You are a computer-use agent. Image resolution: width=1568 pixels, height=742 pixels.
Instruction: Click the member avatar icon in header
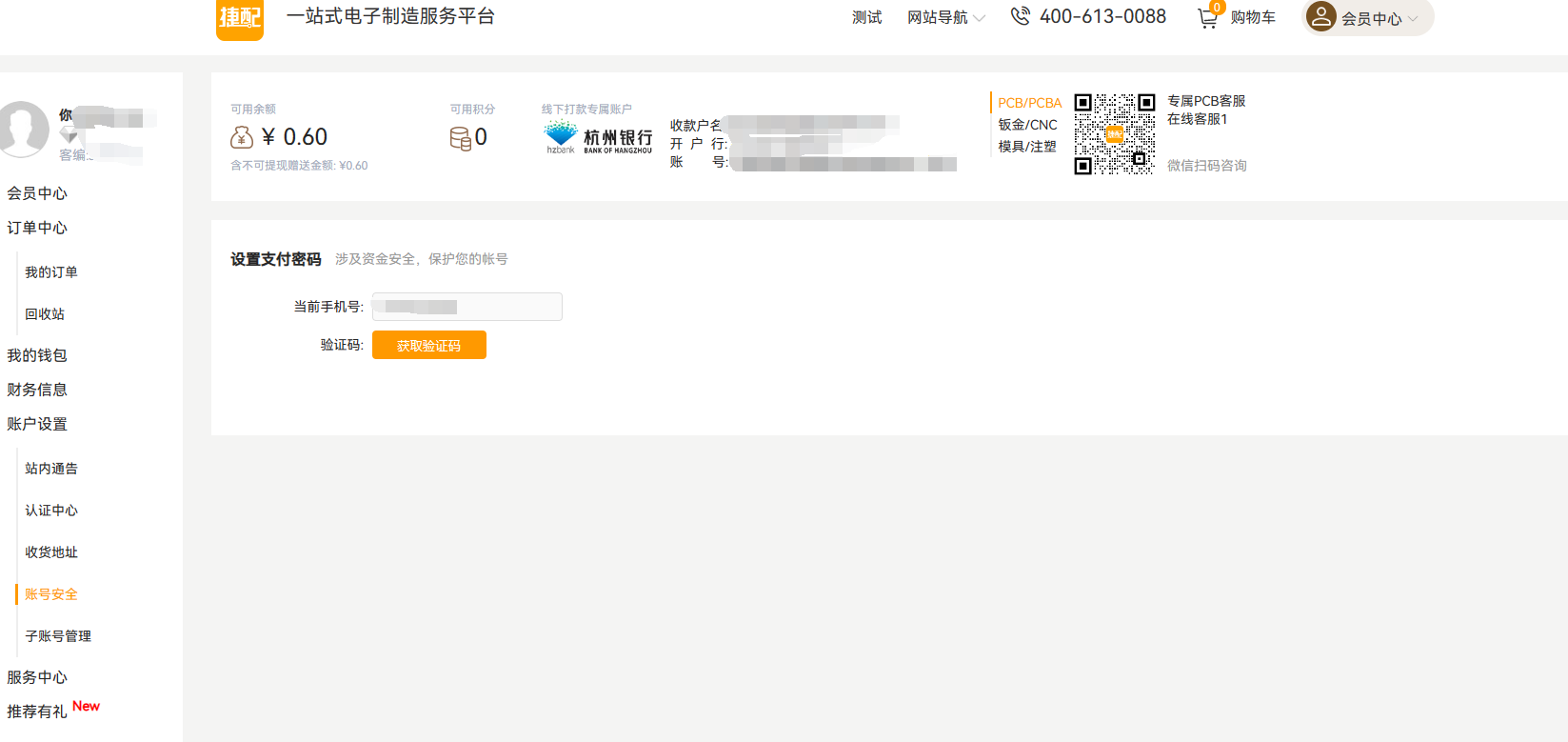click(x=1320, y=16)
